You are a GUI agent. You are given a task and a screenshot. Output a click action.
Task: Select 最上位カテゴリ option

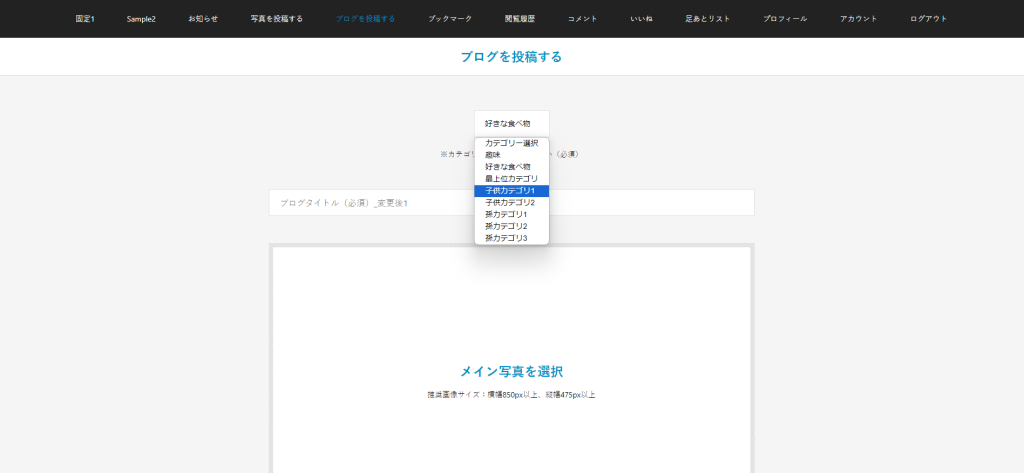click(x=510, y=178)
